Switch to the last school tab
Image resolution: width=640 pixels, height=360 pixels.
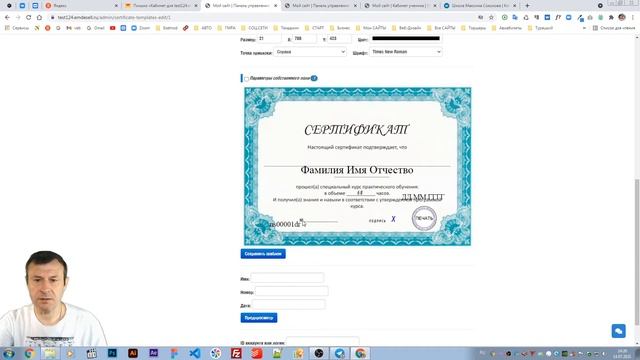pos(480,6)
